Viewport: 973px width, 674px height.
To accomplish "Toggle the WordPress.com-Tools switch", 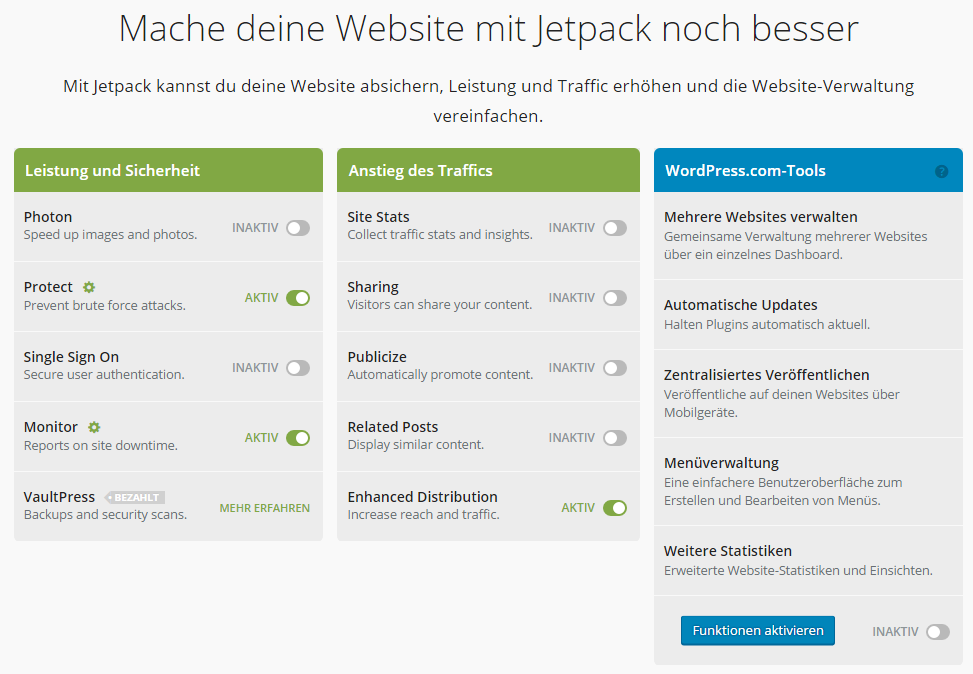I will coord(938,632).
